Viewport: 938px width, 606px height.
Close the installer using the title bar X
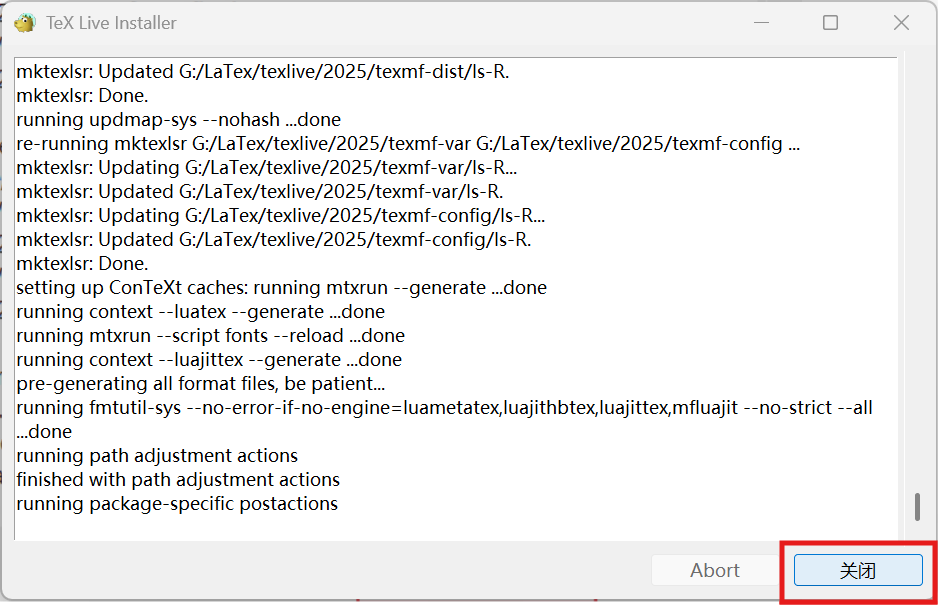coord(901,23)
